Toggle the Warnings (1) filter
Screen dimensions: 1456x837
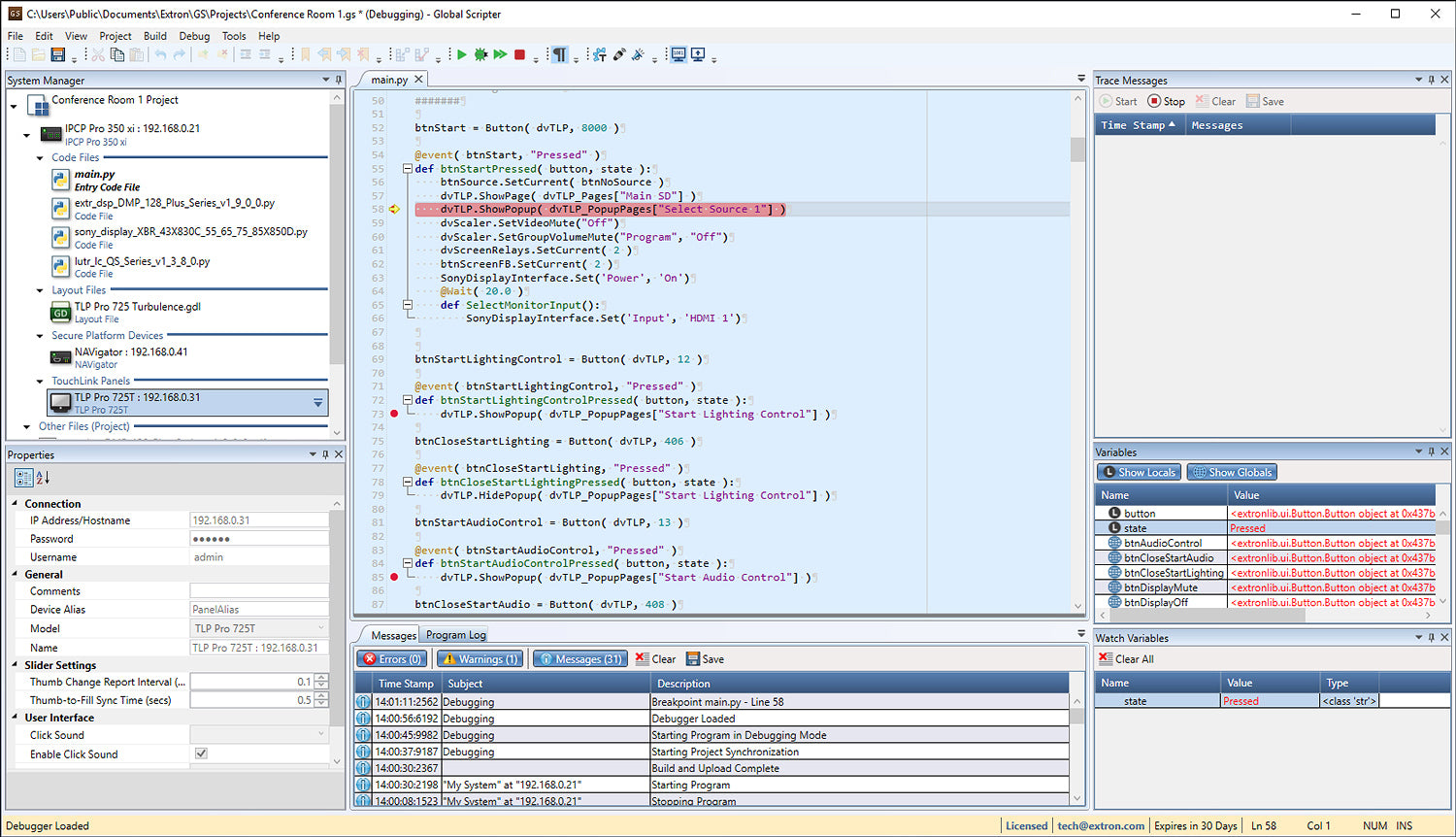pos(480,658)
